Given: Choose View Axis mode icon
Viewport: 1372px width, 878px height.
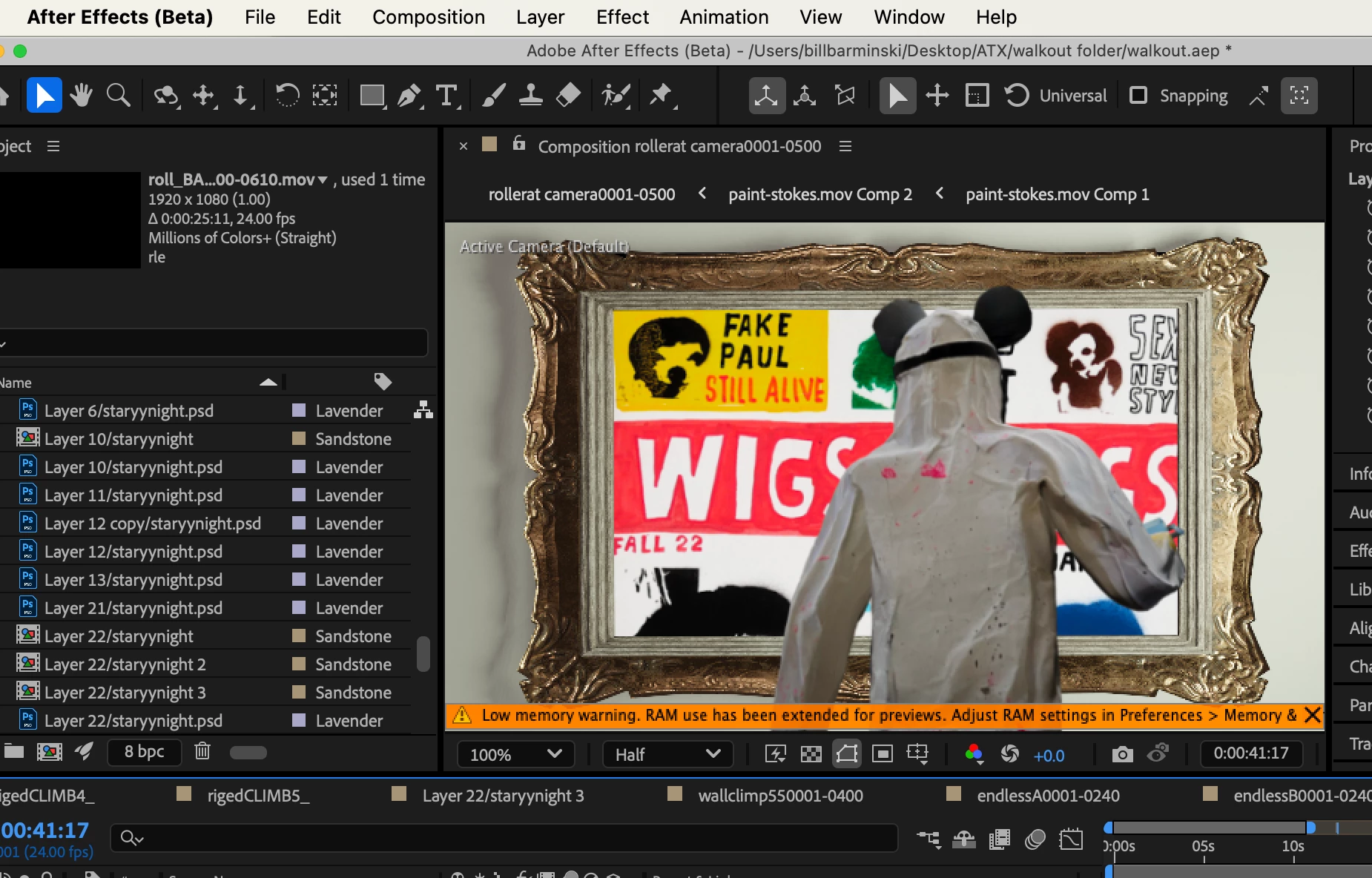Looking at the screenshot, I should point(845,96).
